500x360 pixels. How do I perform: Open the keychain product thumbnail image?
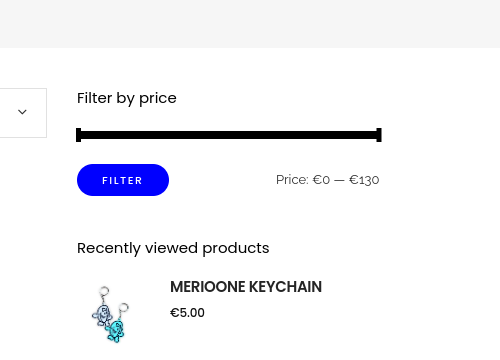click(x=110, y=314)
